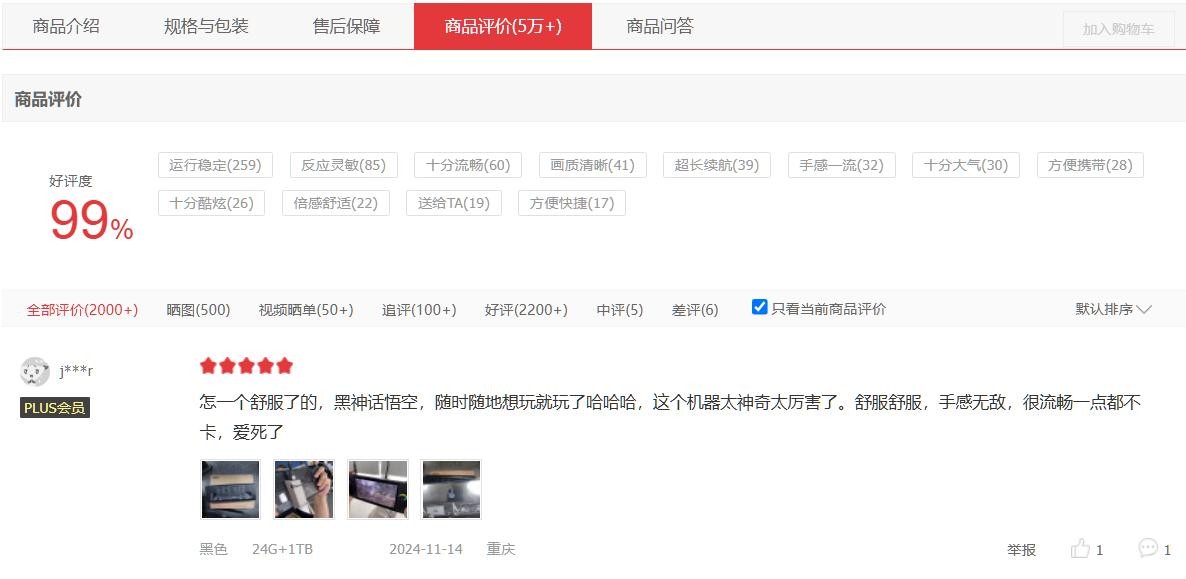The height and width of the screenshot is (579, 1186).
Task: Open the 规格与包装 tab
Action: click(x=206, y=26)
